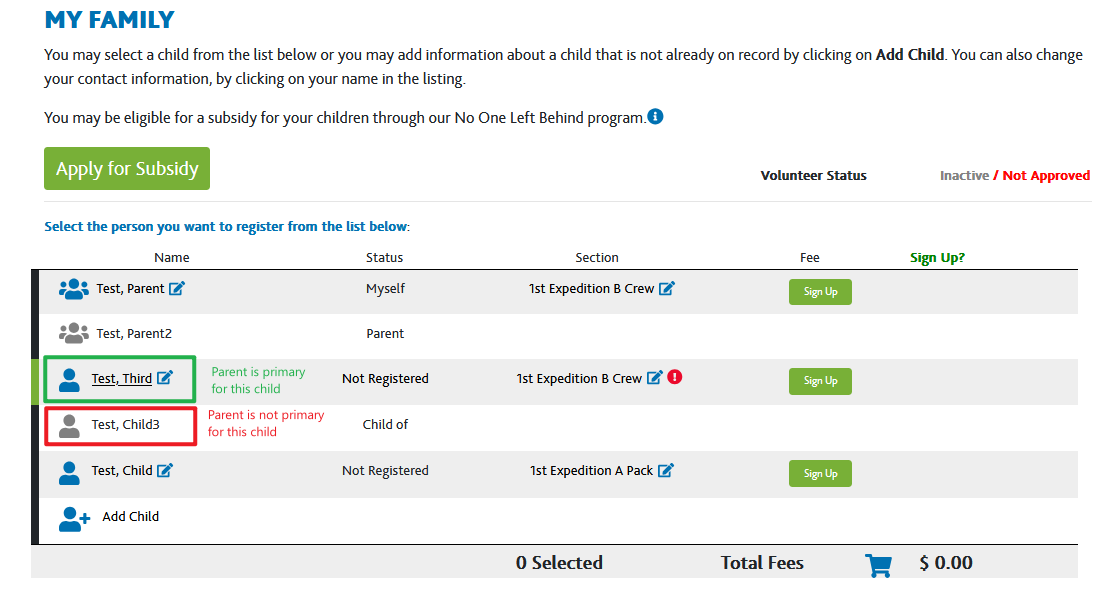Screen dimensions: 1099x592
Task: Open the shopping cart icon
Action: click(x=878, y=565)
